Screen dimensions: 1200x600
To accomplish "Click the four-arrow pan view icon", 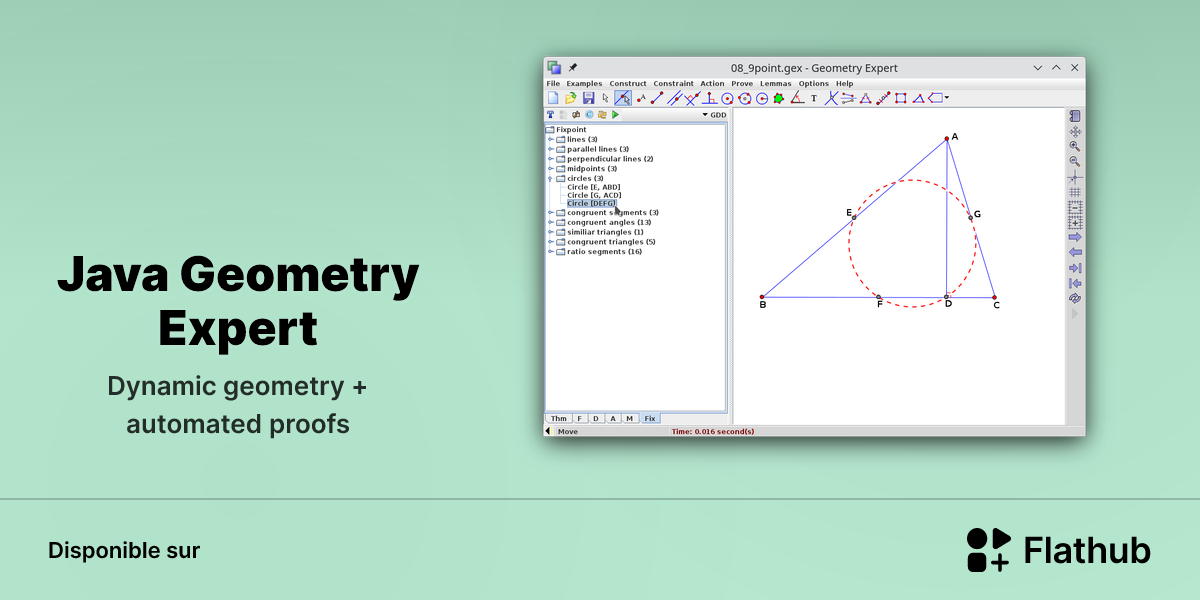I will point(1075,131).
